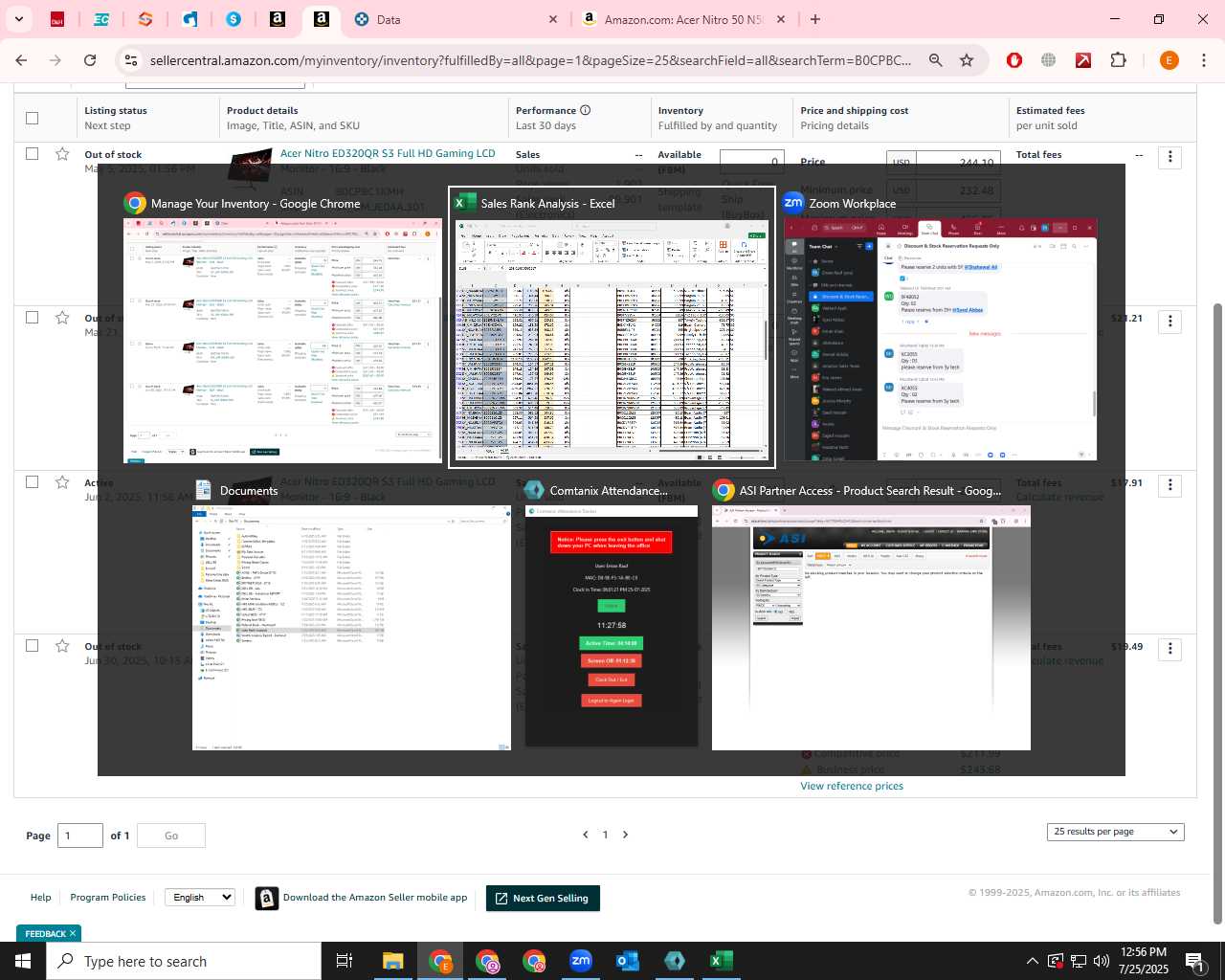The width and height of the screenshot is (1225, 980).
Task: Open actions menu for first listing row
Action: tap(1169, 157)
